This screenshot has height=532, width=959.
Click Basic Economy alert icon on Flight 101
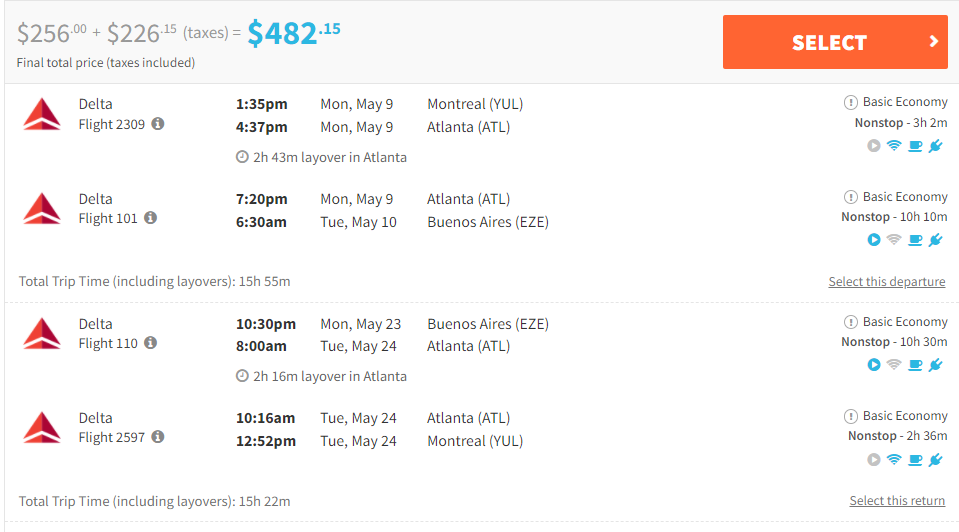[x=850, y=197]
